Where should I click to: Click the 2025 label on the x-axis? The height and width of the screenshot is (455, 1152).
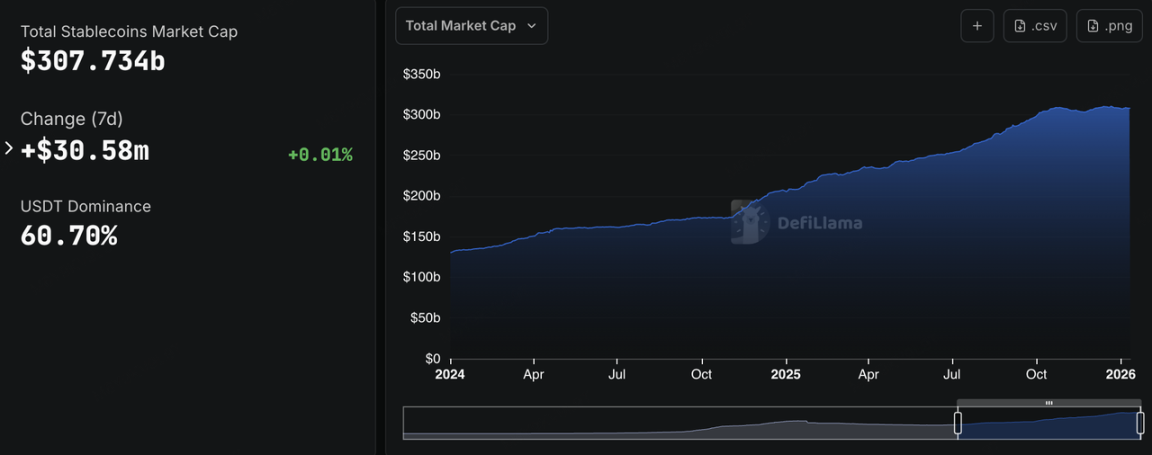click(x=785, y=375)
